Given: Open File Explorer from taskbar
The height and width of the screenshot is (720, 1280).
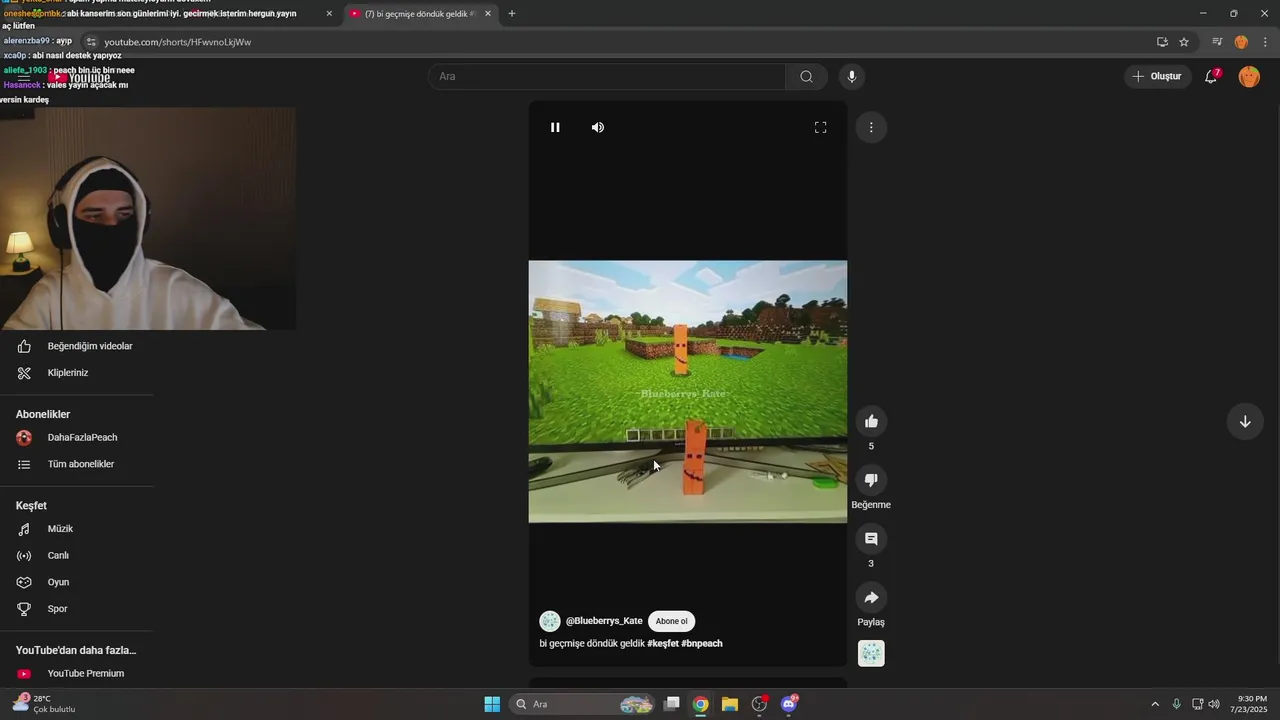Looking at the screenshot, I should click(x=730, y=704).
